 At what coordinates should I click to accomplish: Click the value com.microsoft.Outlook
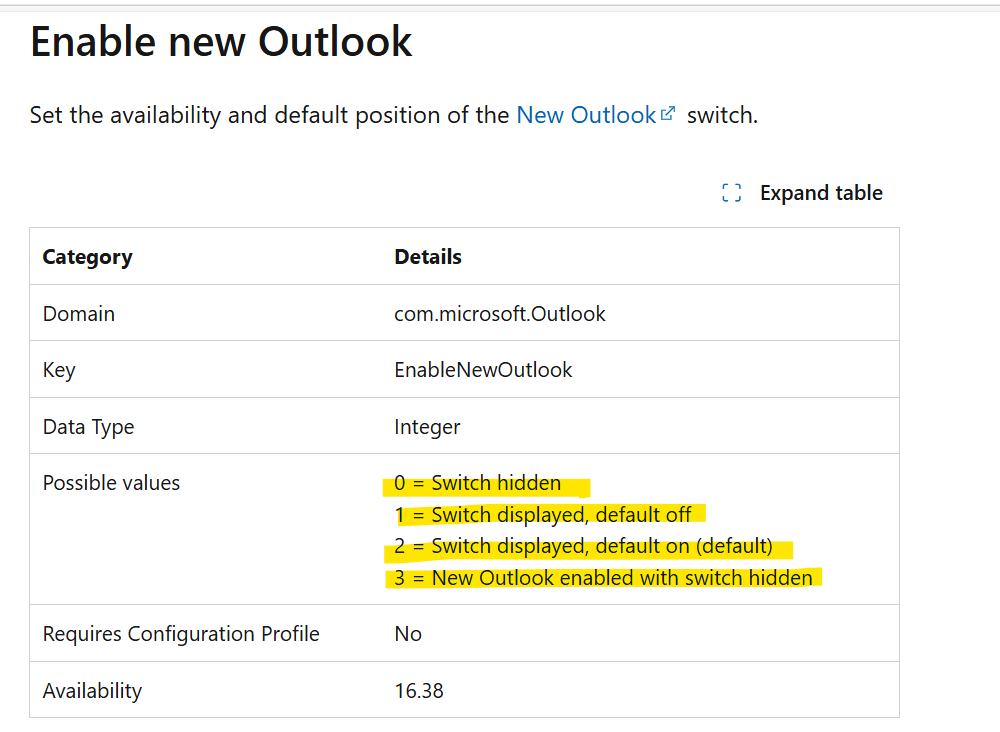[499, 313]
